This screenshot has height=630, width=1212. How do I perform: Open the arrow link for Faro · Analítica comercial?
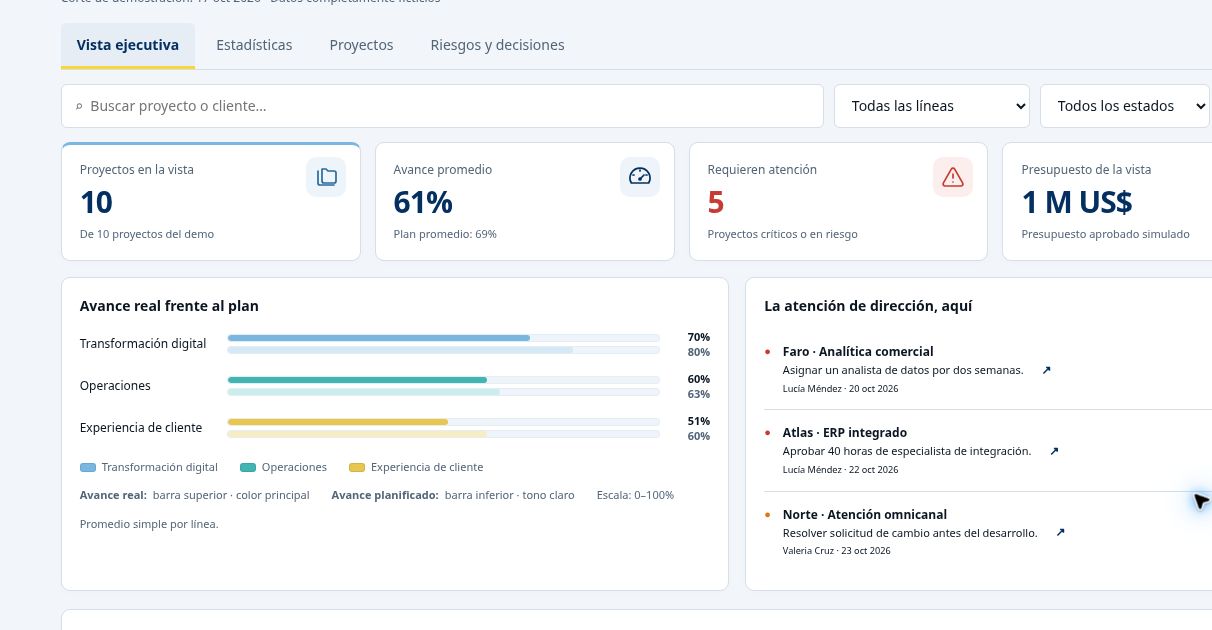point(1046,370)
